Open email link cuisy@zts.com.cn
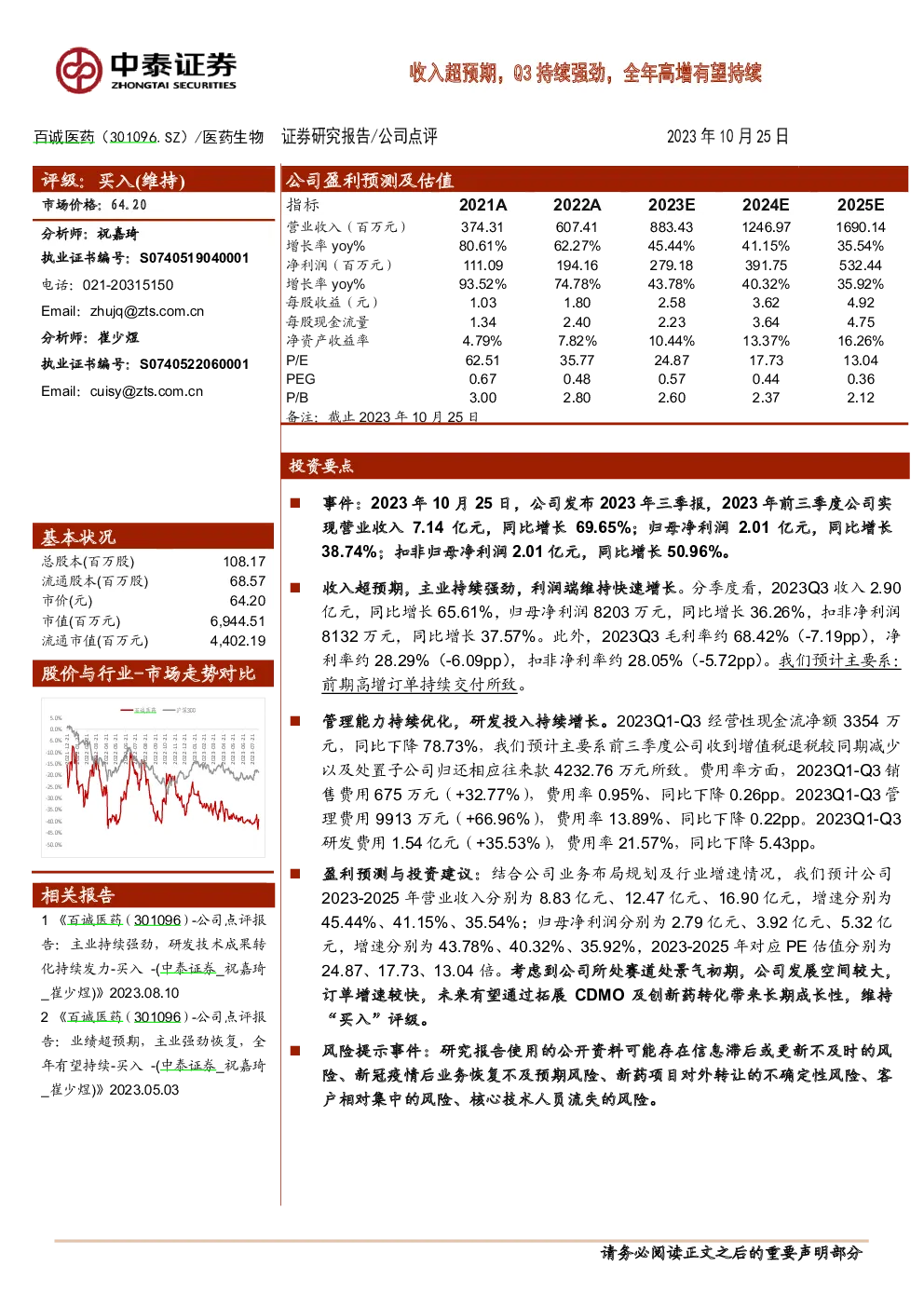The image size is (924, 1307). pos(146,391)
